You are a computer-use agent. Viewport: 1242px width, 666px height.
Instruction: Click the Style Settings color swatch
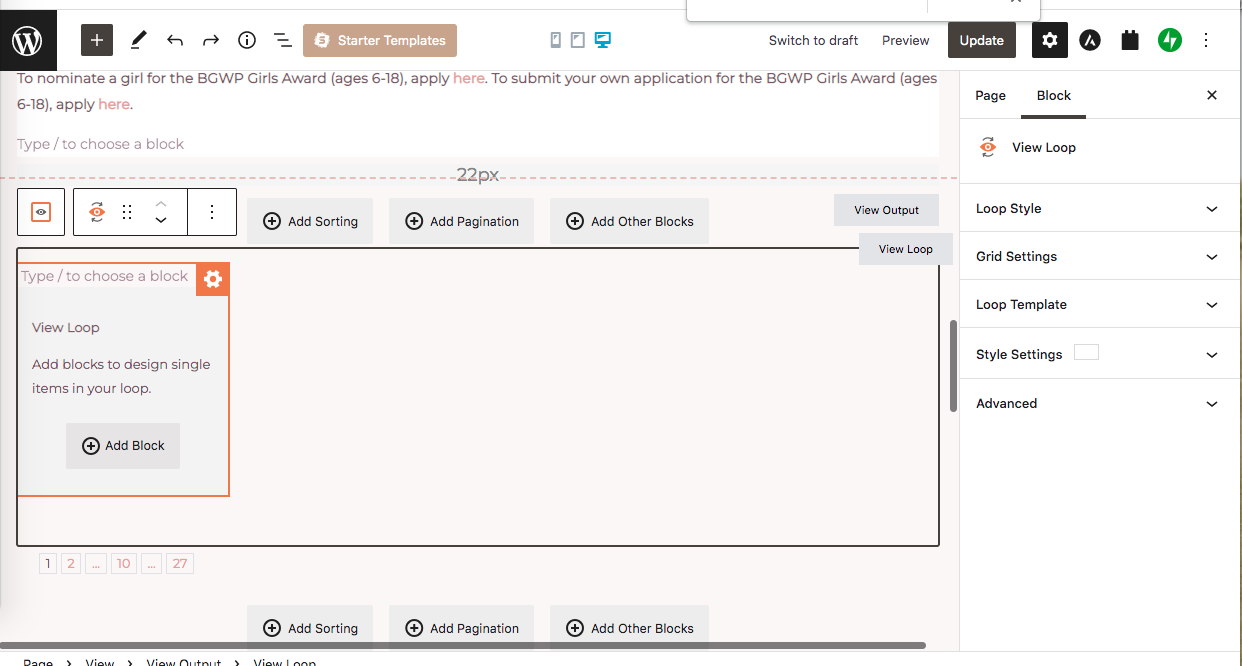click(1086, 353)
